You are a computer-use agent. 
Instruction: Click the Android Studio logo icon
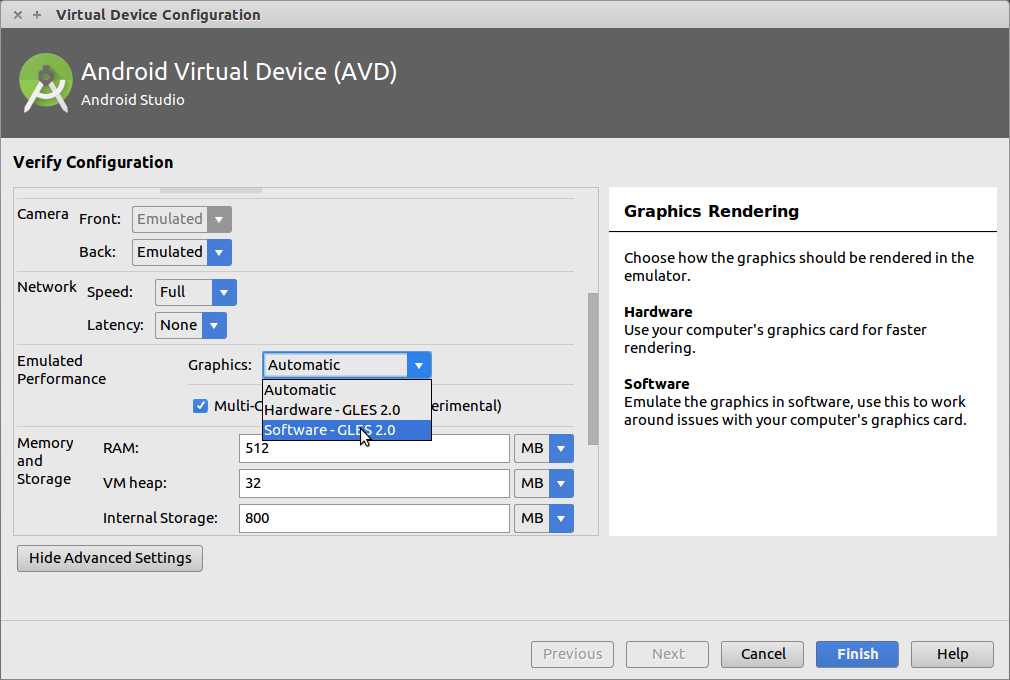click(x=45, y=83)
